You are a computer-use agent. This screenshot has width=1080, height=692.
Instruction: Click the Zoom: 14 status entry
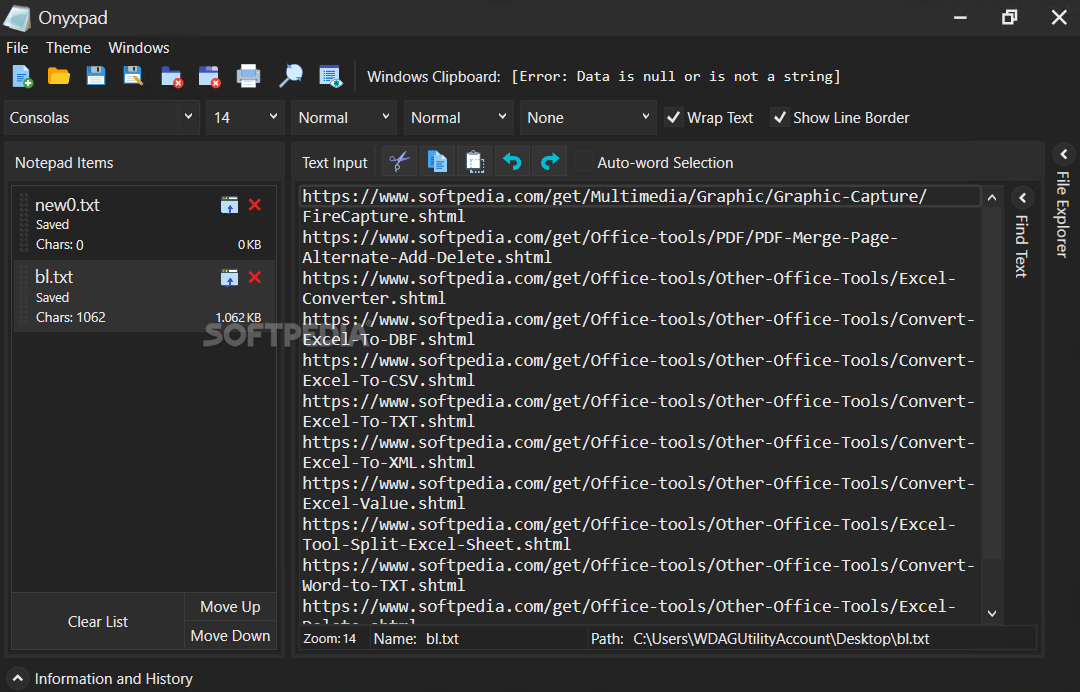(330, 638)
